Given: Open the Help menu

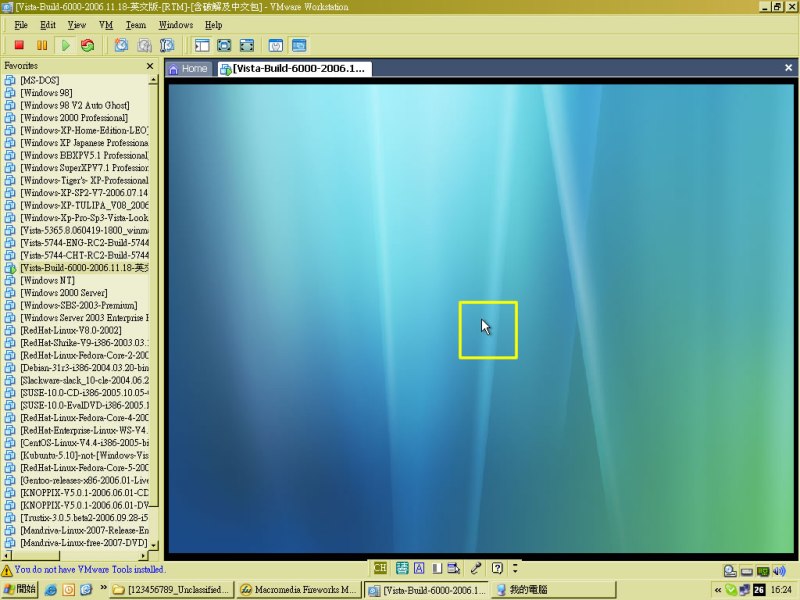Looking at the screenshot, I should [x=214, y=25].
